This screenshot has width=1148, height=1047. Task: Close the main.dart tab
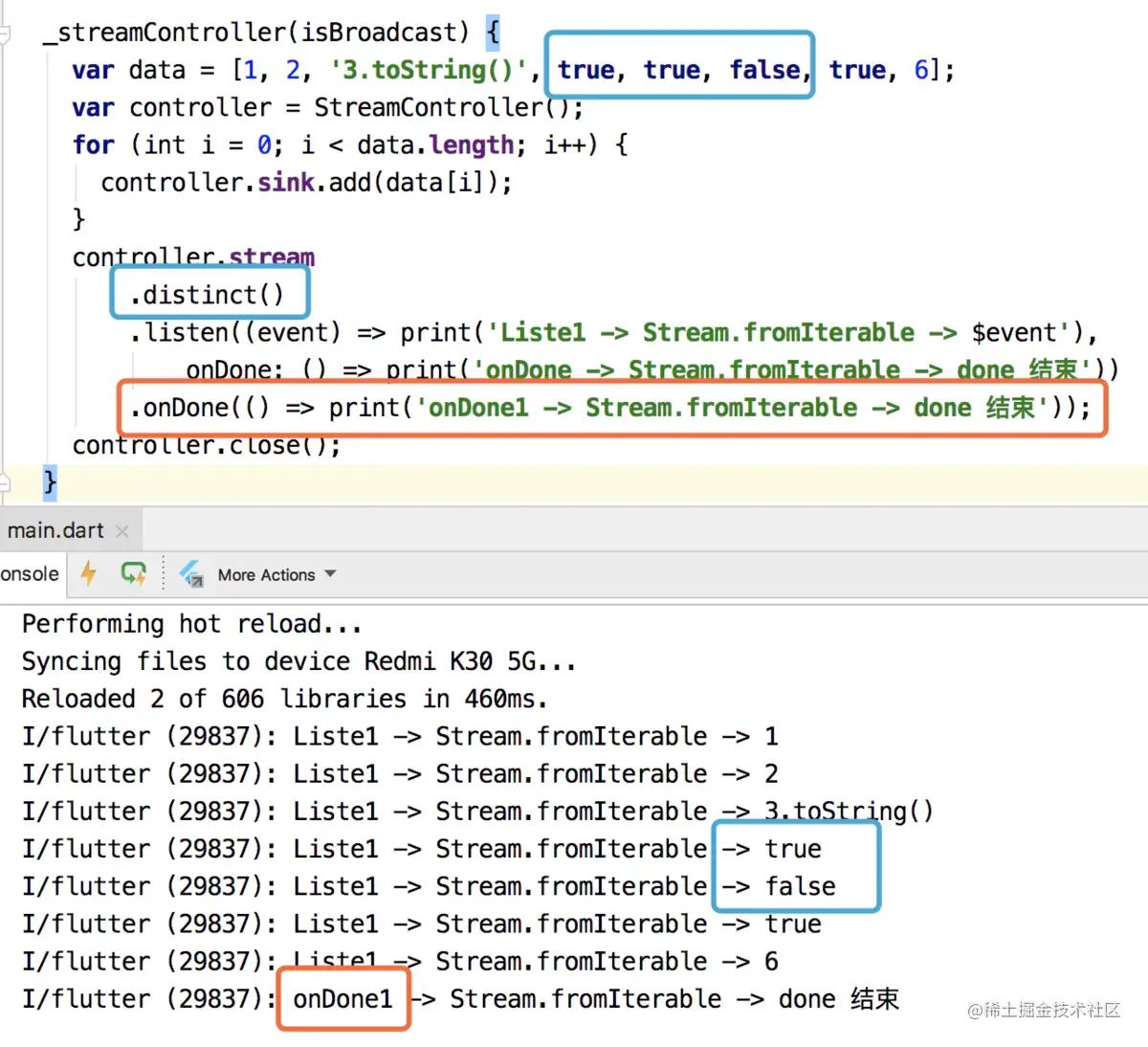click(122, 531)
